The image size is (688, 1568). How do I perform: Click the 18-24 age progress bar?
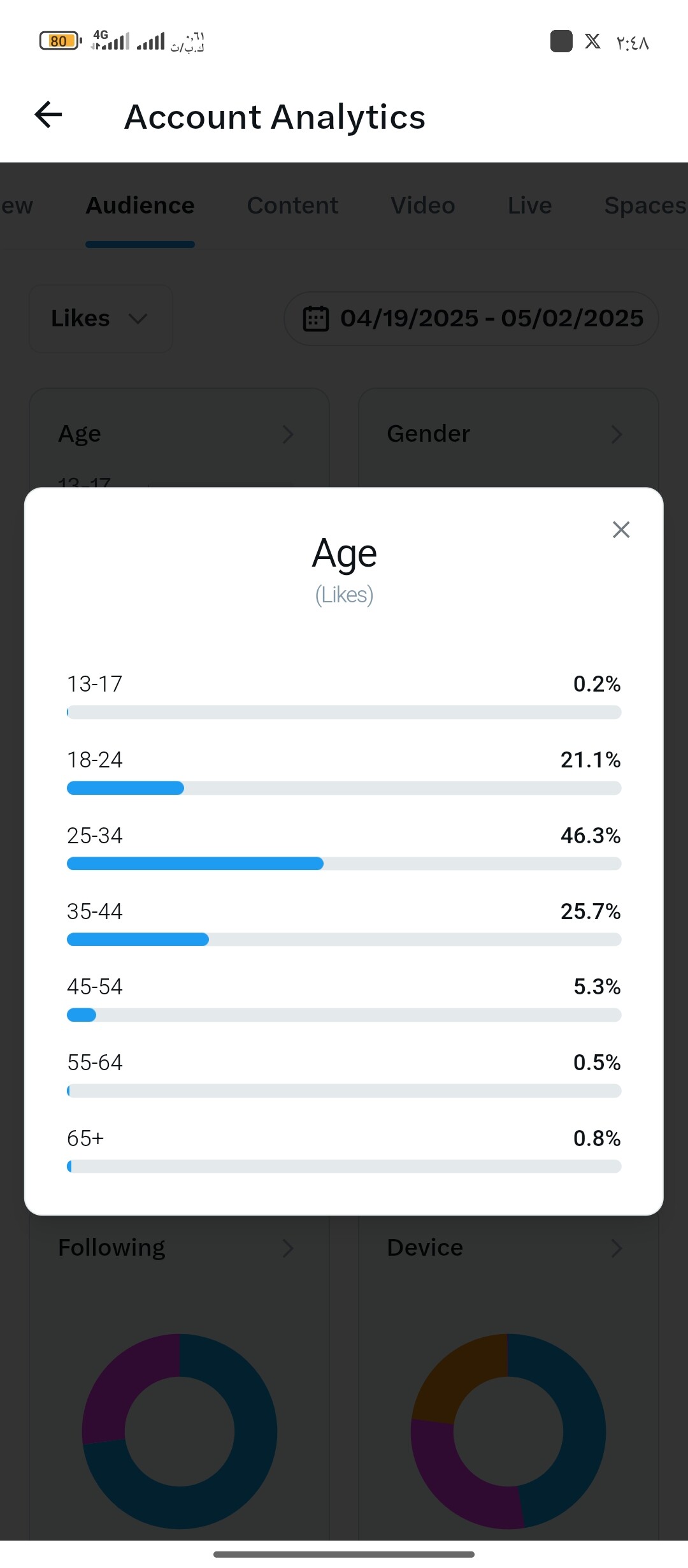pyautogui.click(x=344, y=788)
